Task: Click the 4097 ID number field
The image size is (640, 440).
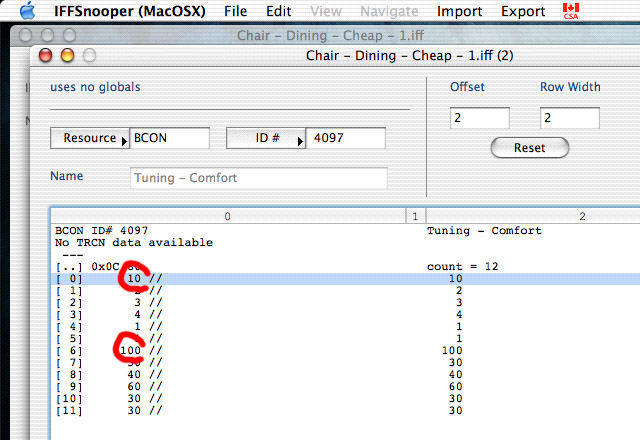Action: pyautogui.click(x=345, y=139)
